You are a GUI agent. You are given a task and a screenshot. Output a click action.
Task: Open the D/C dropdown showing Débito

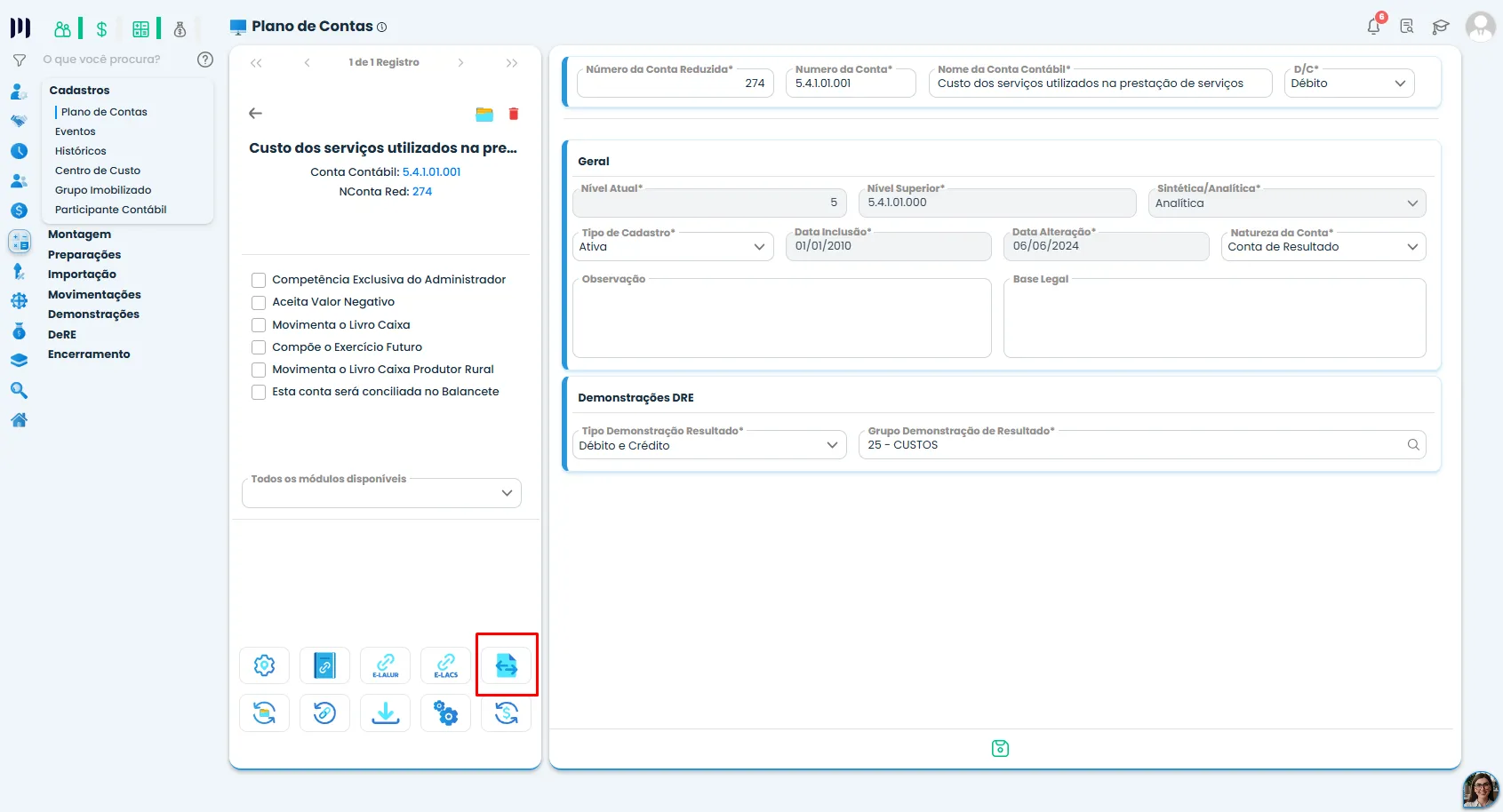click(x=1348, y=83)
